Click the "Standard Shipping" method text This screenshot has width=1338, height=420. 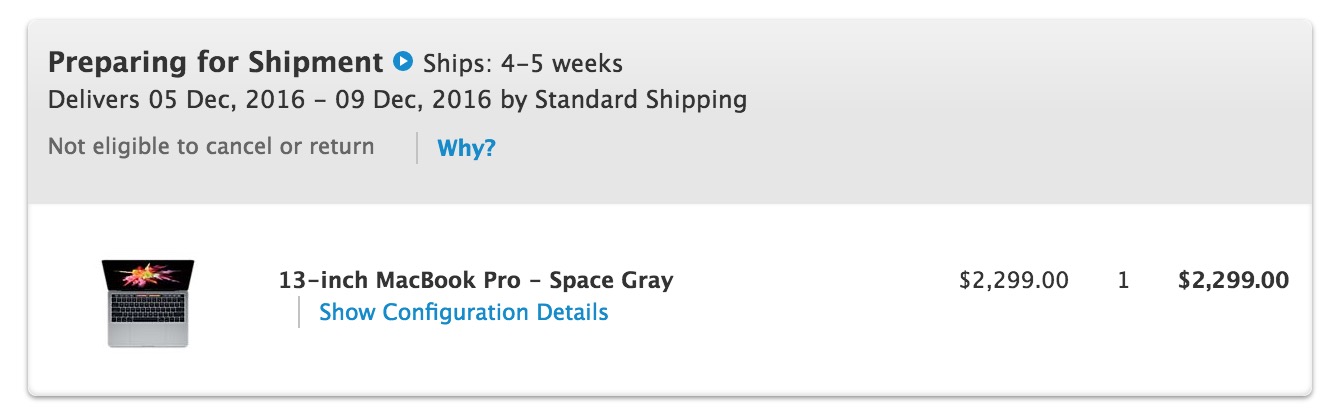pyautogui.click(x=640, y=100)
